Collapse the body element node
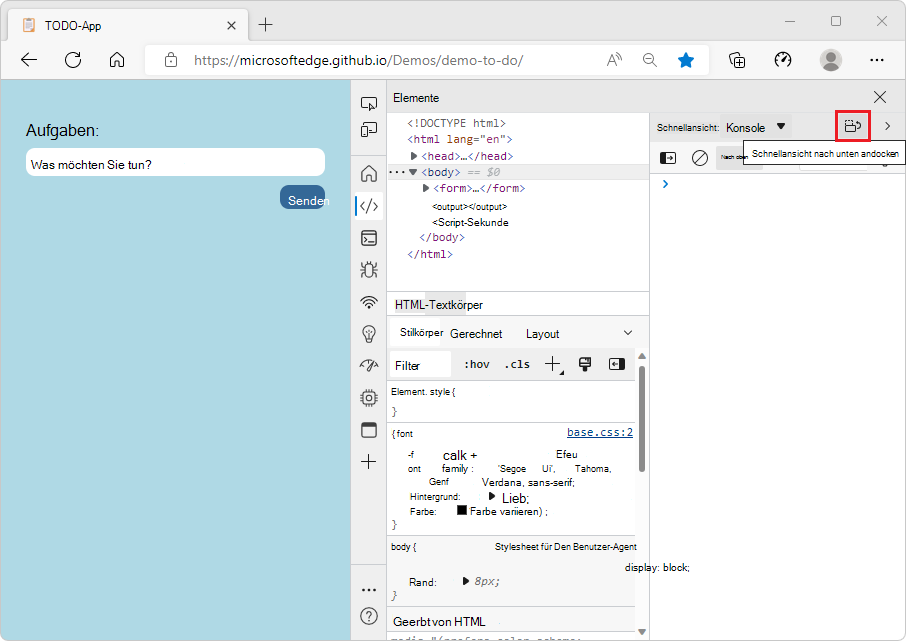This screenshot has width=906, height=641. click(x=413, y=172)
